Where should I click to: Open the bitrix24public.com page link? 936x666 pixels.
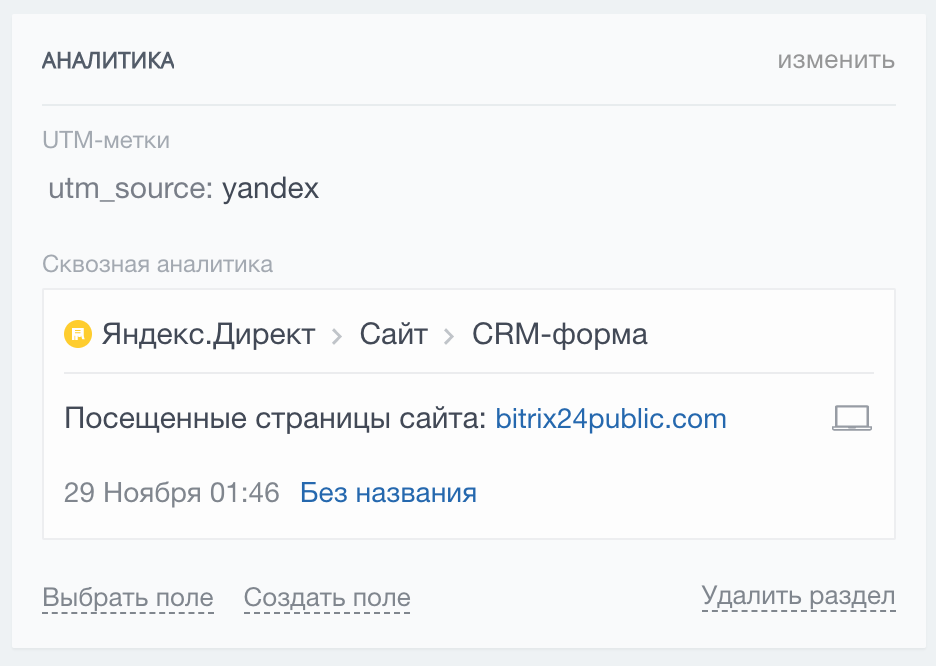click(x=610, y=418)
